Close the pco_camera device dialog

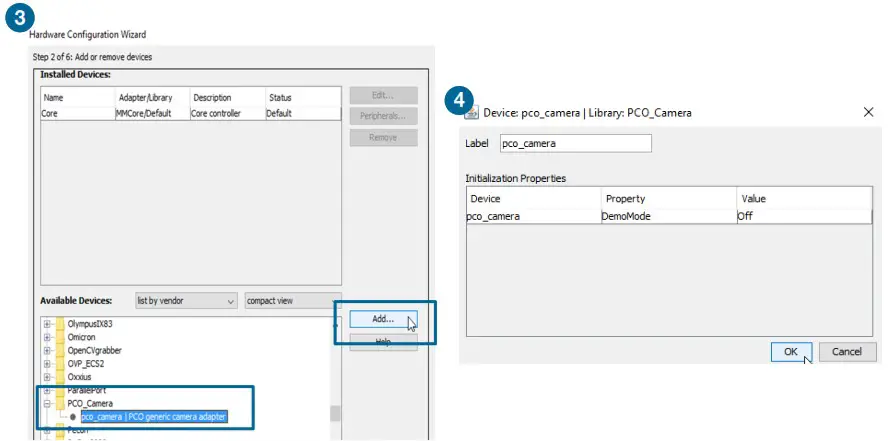coord(868,112)
